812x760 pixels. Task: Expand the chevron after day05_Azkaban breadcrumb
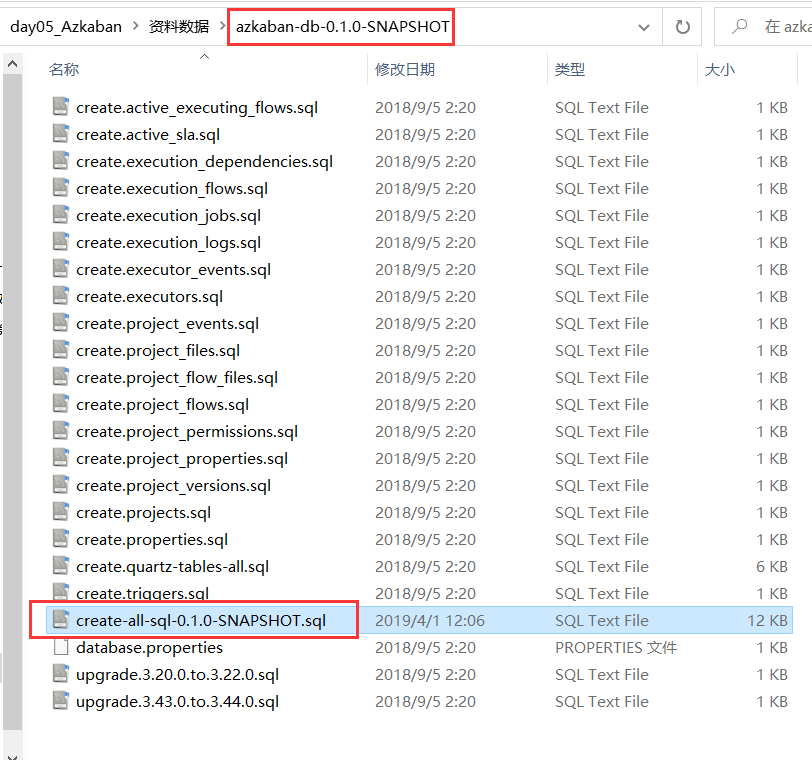coord(136,26)
